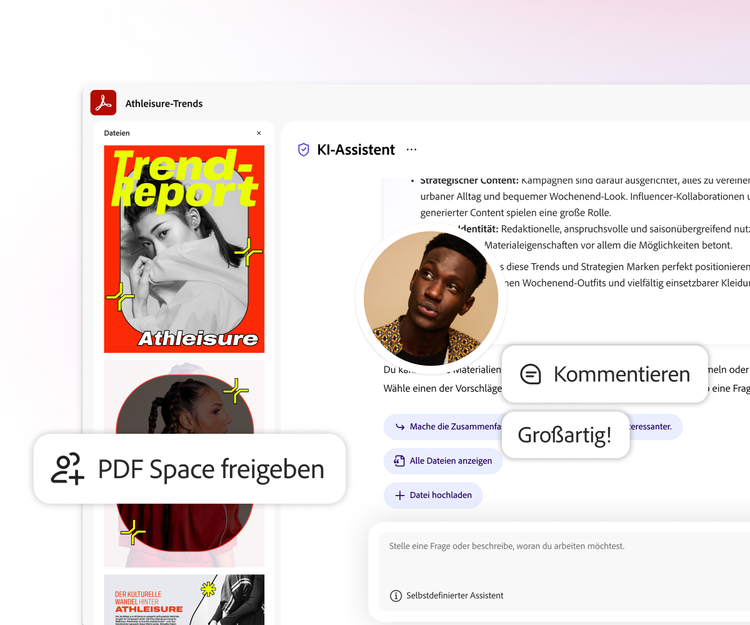Open the Trend-Report Athleisure thumbnail

click(x=184, y=249)
